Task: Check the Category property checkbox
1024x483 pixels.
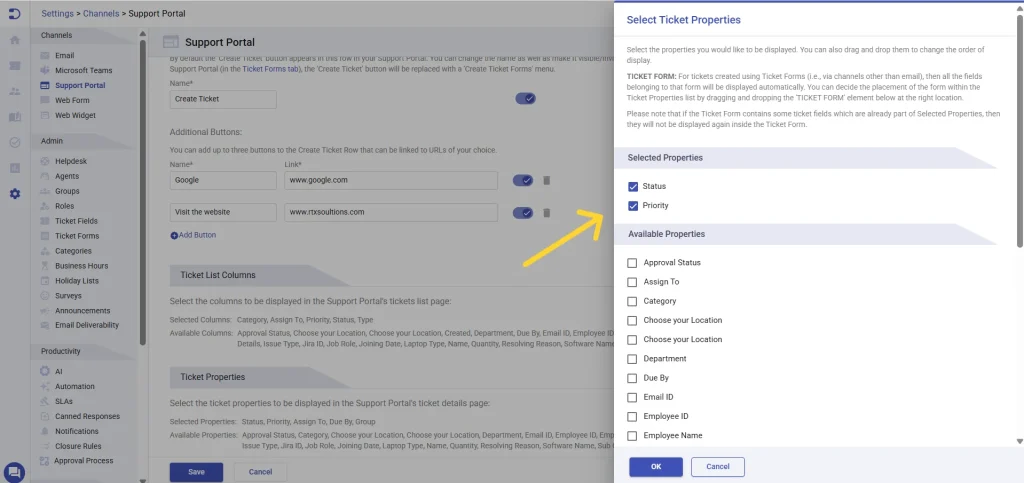Action: coord(632,302)
